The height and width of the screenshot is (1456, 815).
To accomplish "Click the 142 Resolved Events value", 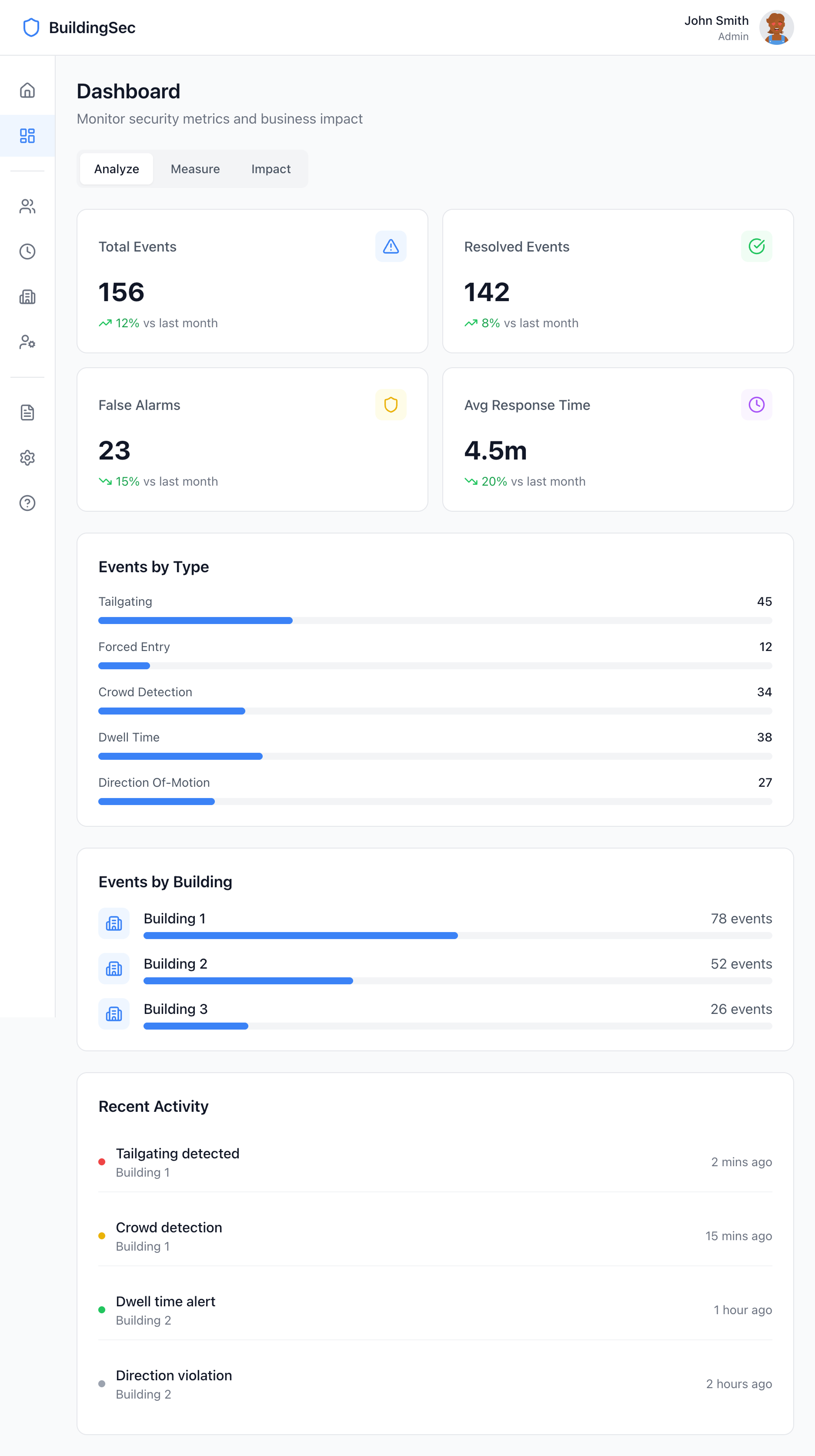I will pyautogui.click(x=487, y=292).
